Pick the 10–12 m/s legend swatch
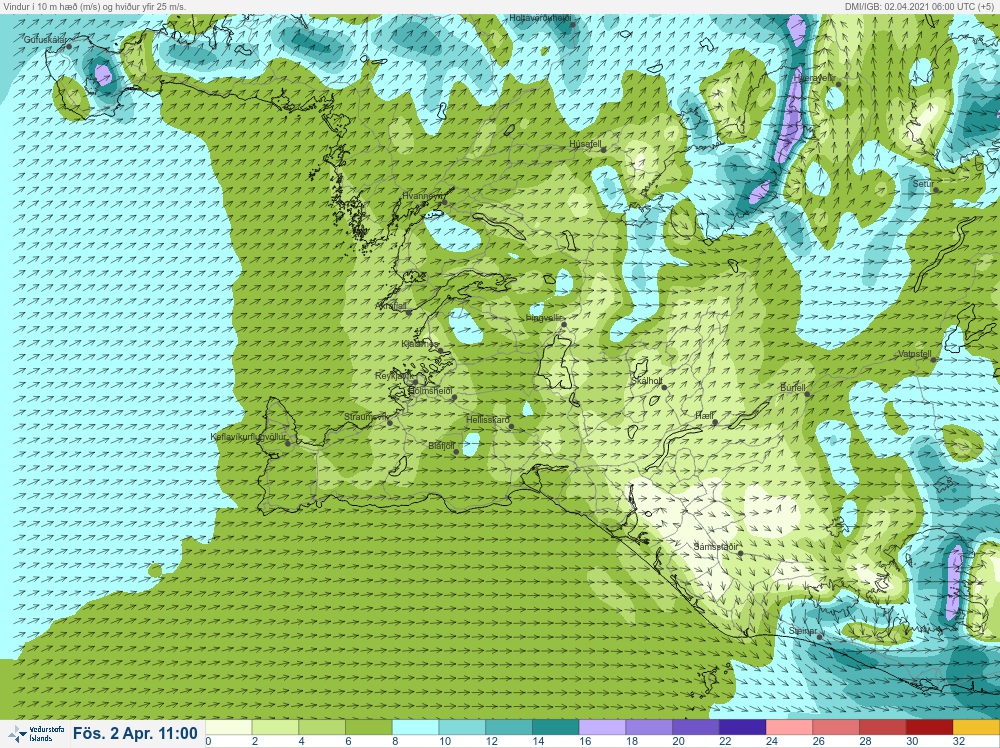 (462, 728)
